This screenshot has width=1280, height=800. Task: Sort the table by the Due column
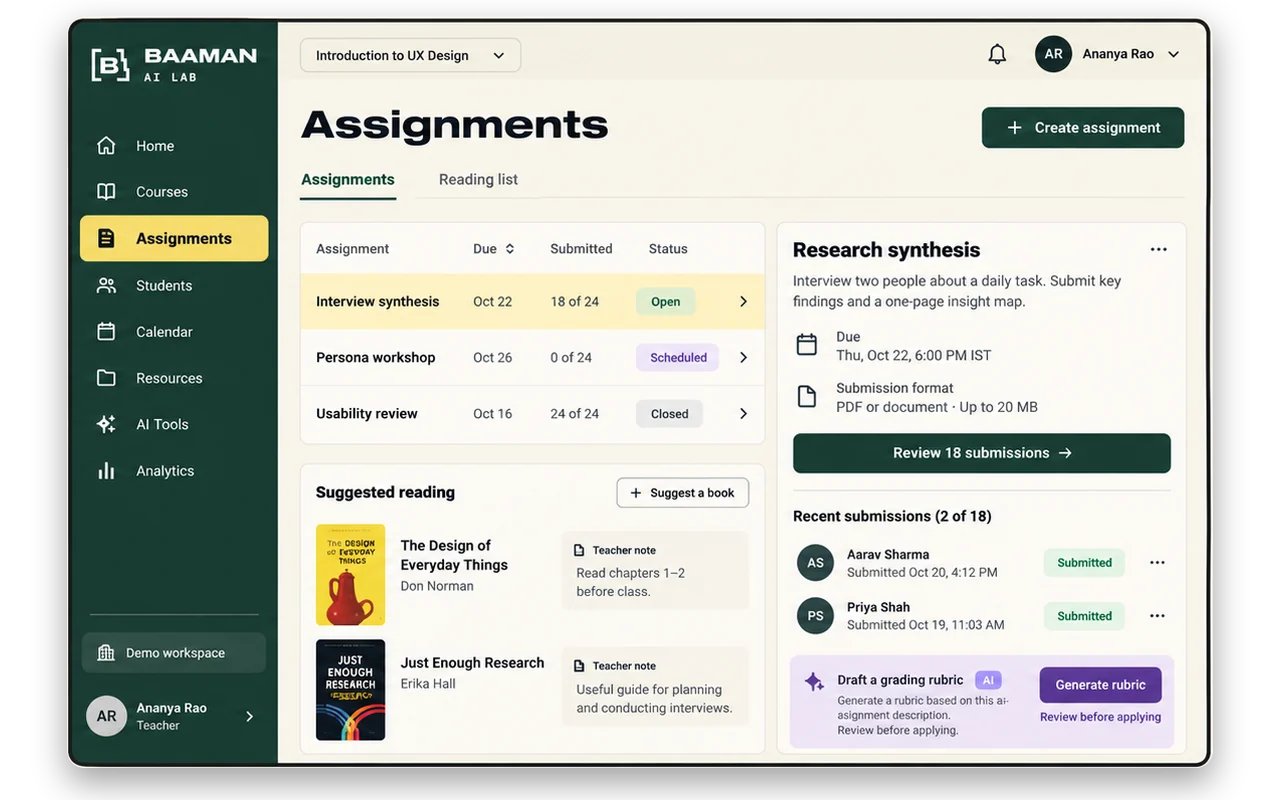point(494,249)
